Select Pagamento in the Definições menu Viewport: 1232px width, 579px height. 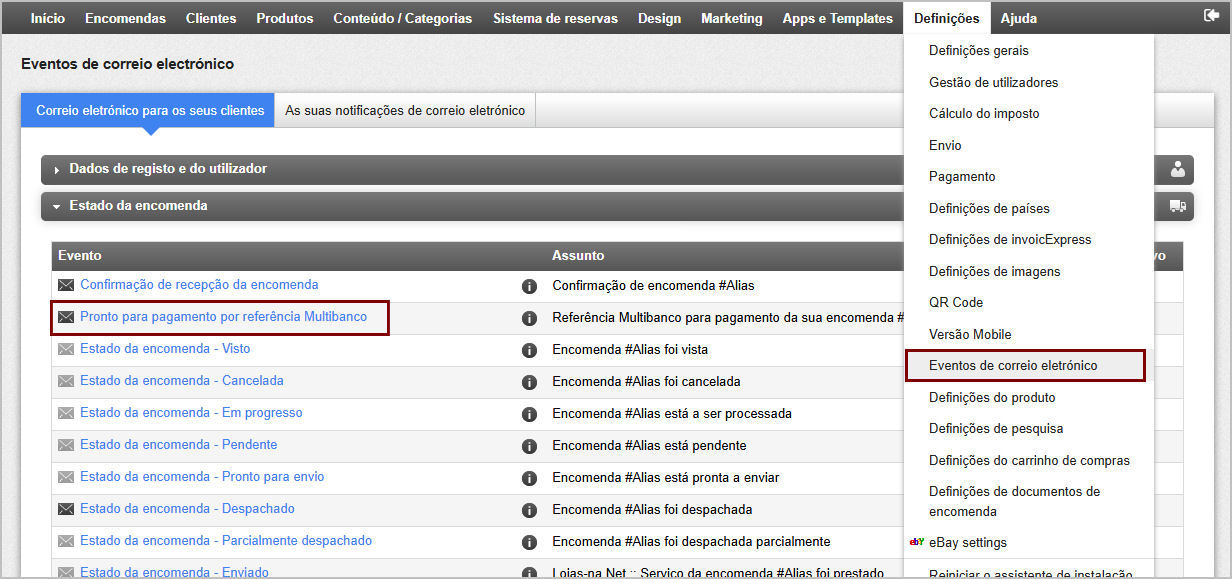click(962, 177)
